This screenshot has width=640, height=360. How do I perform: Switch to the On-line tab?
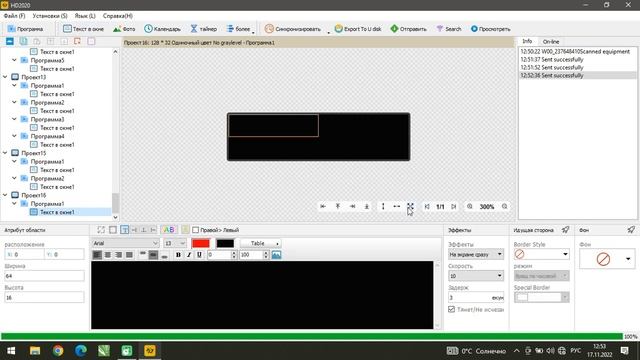tap(551, 42)
